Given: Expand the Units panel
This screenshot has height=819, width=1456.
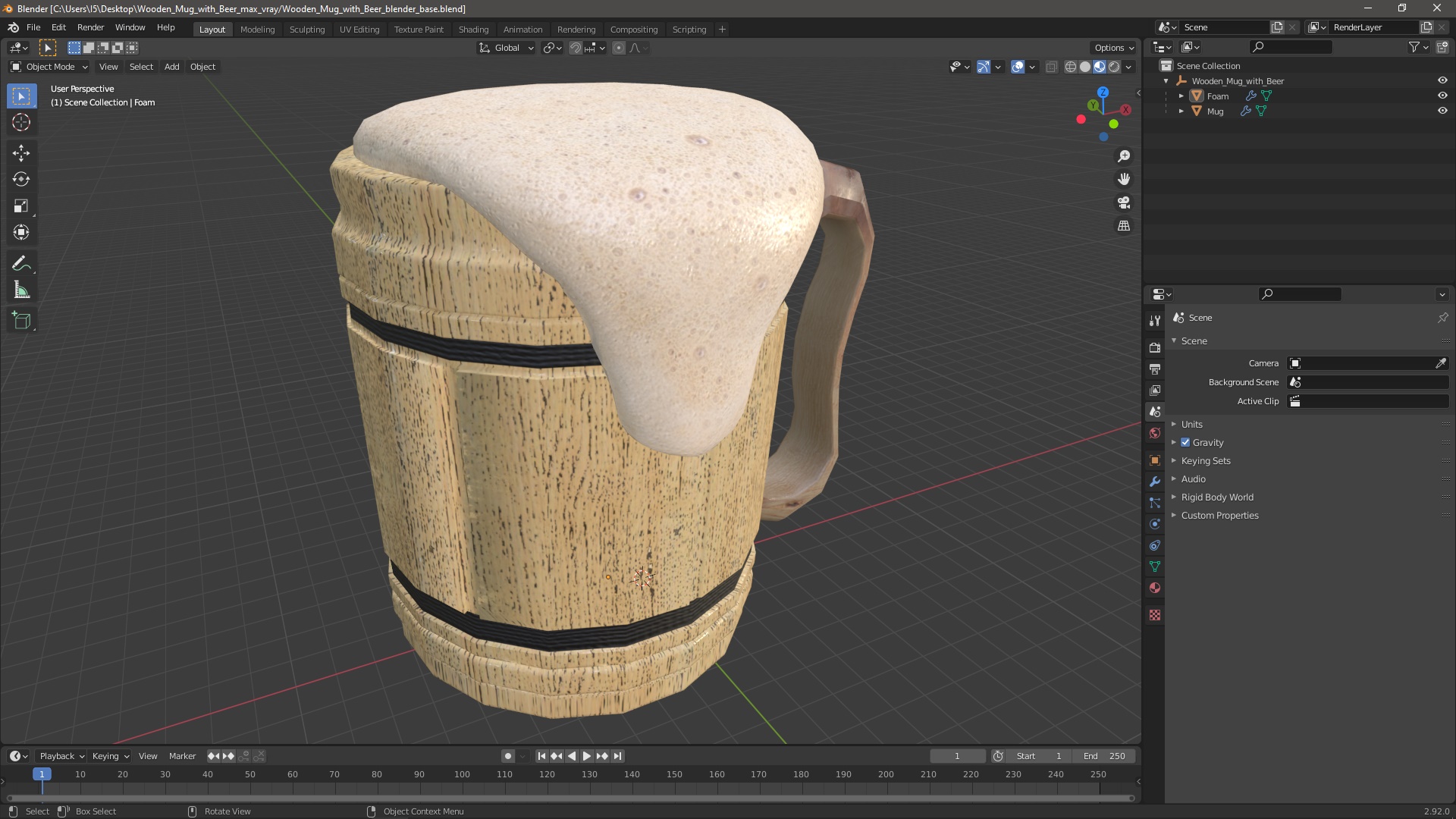Looking at the screenshot, I should coord(1191,424).
